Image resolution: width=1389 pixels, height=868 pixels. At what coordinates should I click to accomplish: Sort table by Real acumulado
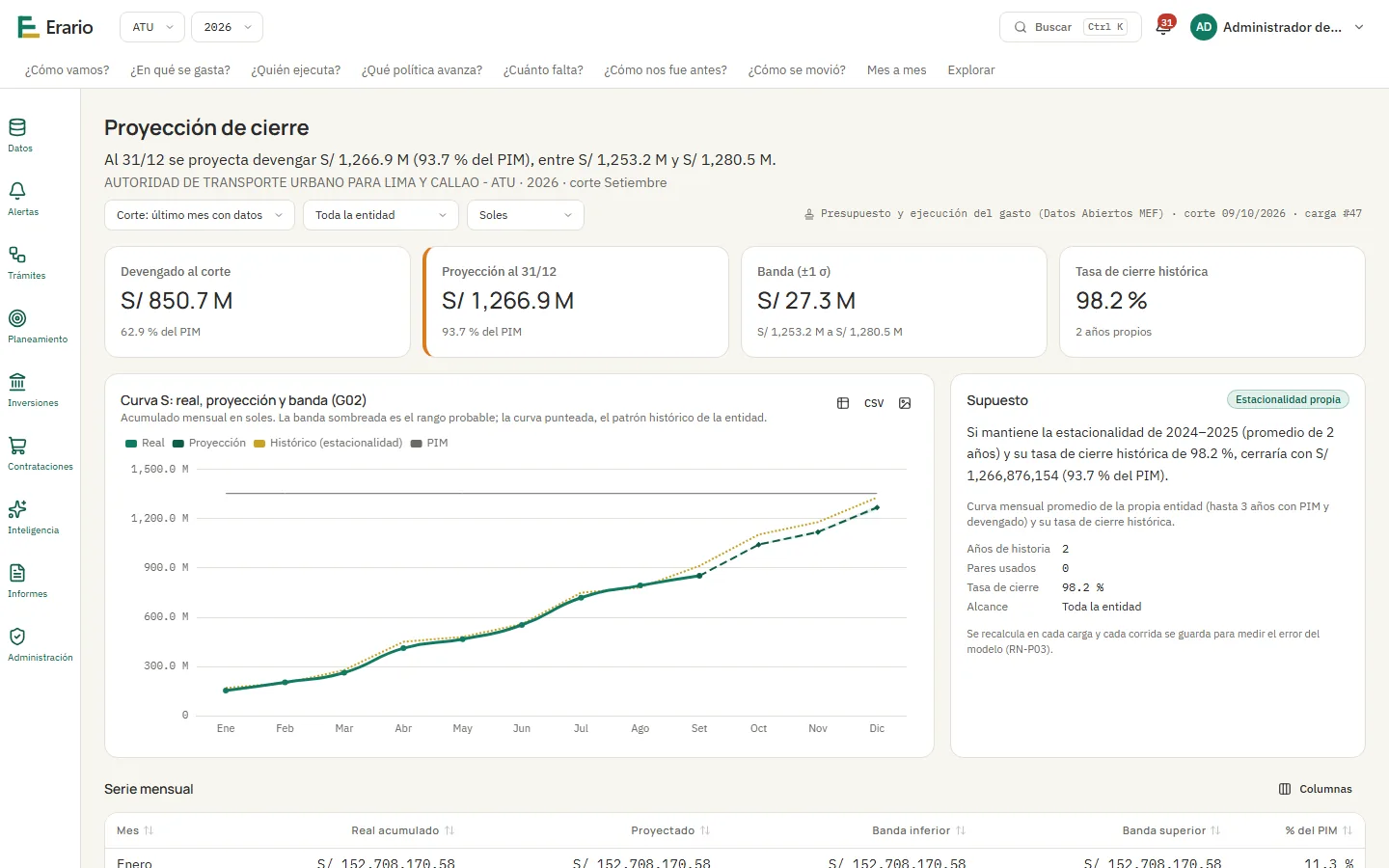[x=402, y=830]
